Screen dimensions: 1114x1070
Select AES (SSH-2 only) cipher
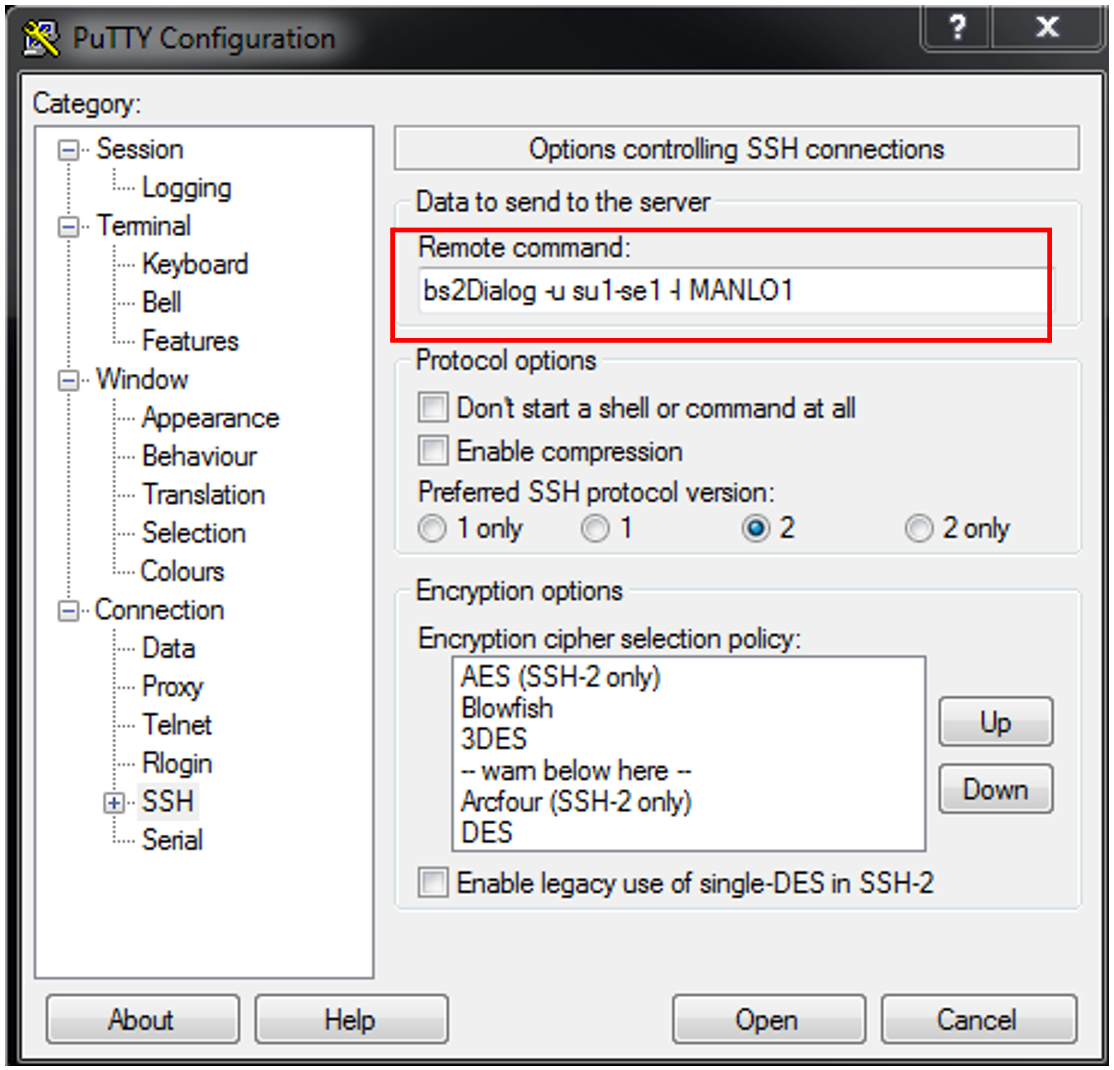point(561,676)
